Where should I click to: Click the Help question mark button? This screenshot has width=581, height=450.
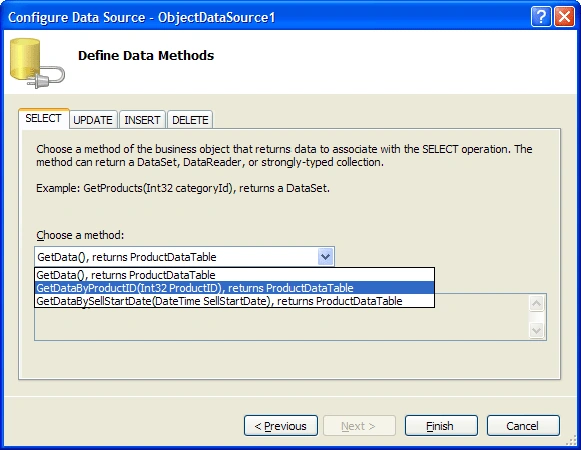coord(541,17)
